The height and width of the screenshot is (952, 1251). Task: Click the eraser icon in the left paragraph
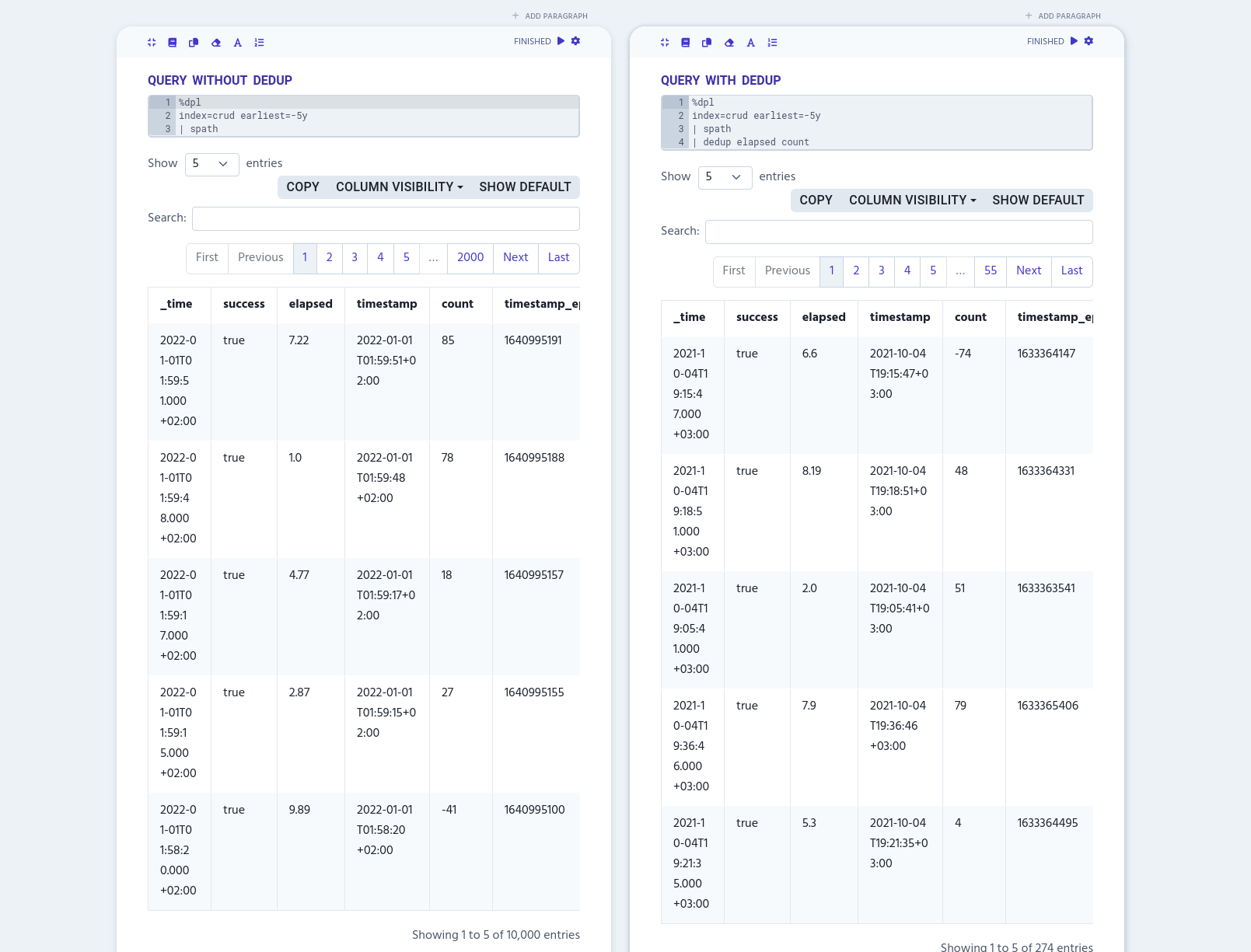216,43
